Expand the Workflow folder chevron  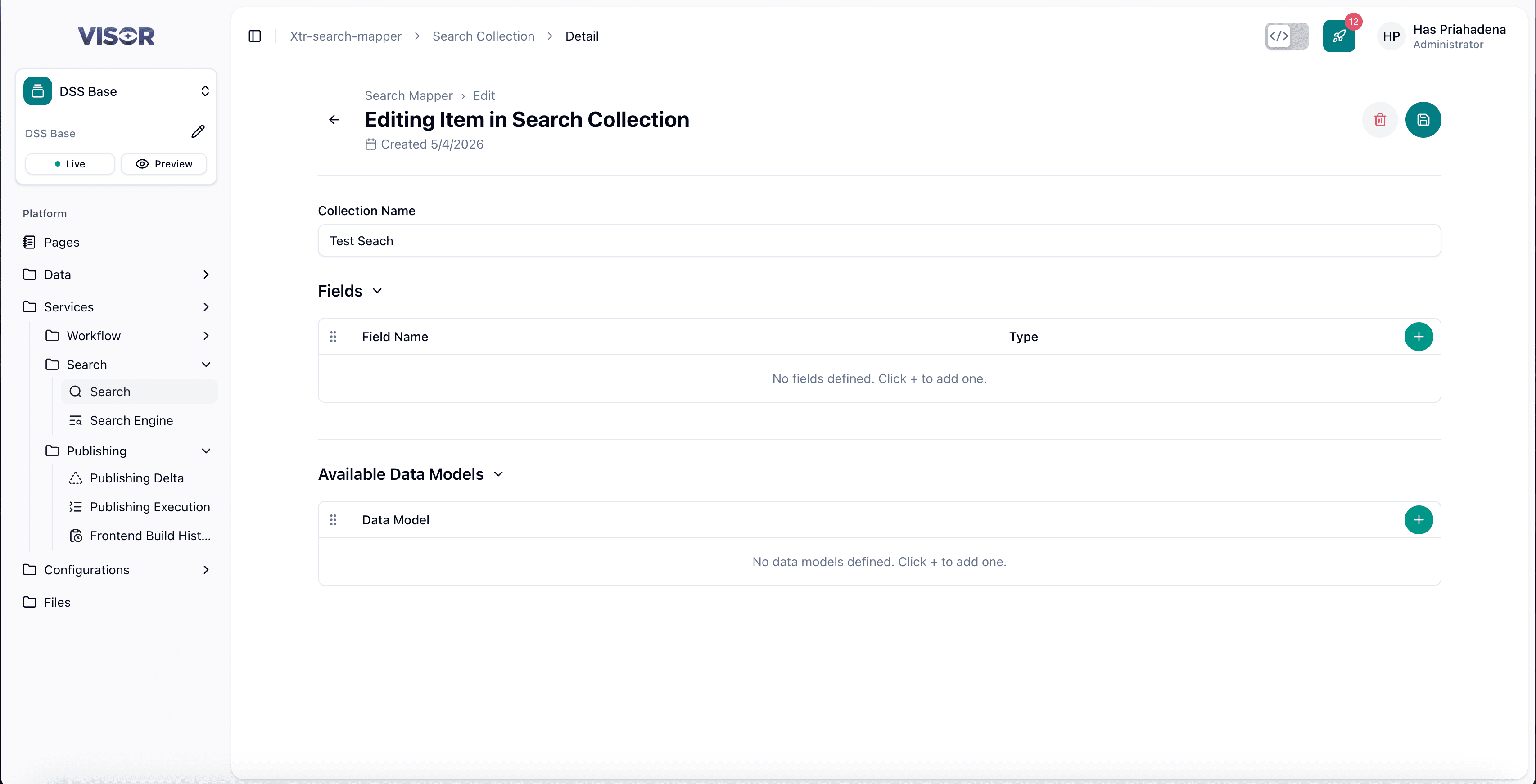click(x=206, y=336)
